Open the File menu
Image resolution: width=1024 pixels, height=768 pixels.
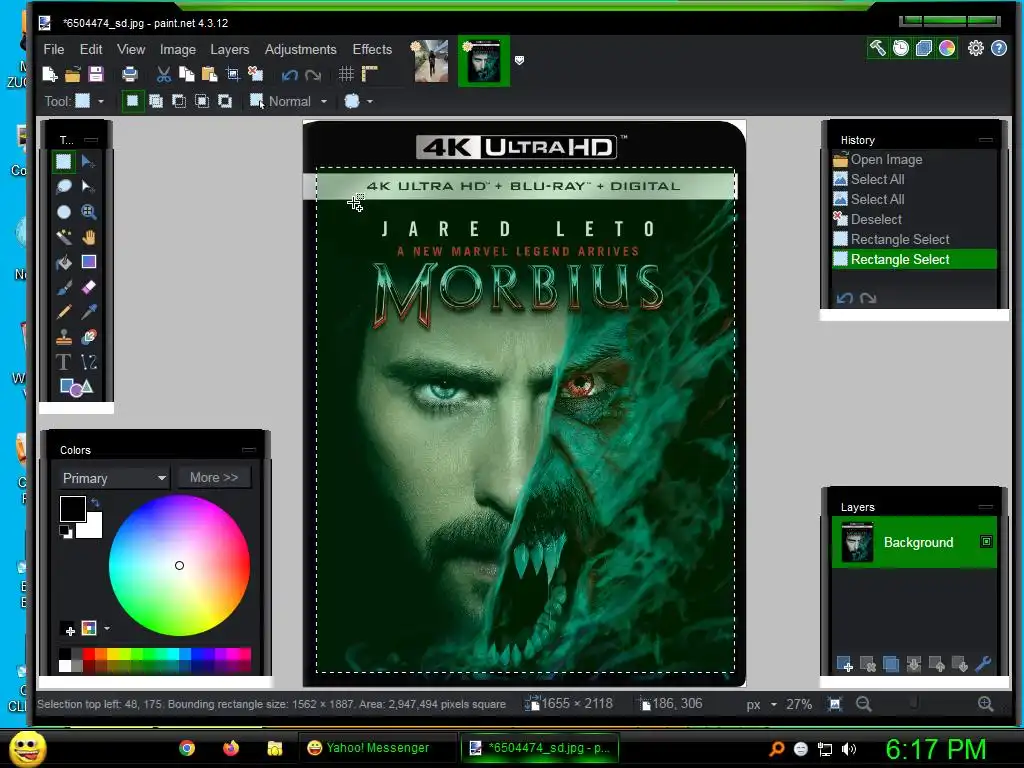click(x=54, y=50)
